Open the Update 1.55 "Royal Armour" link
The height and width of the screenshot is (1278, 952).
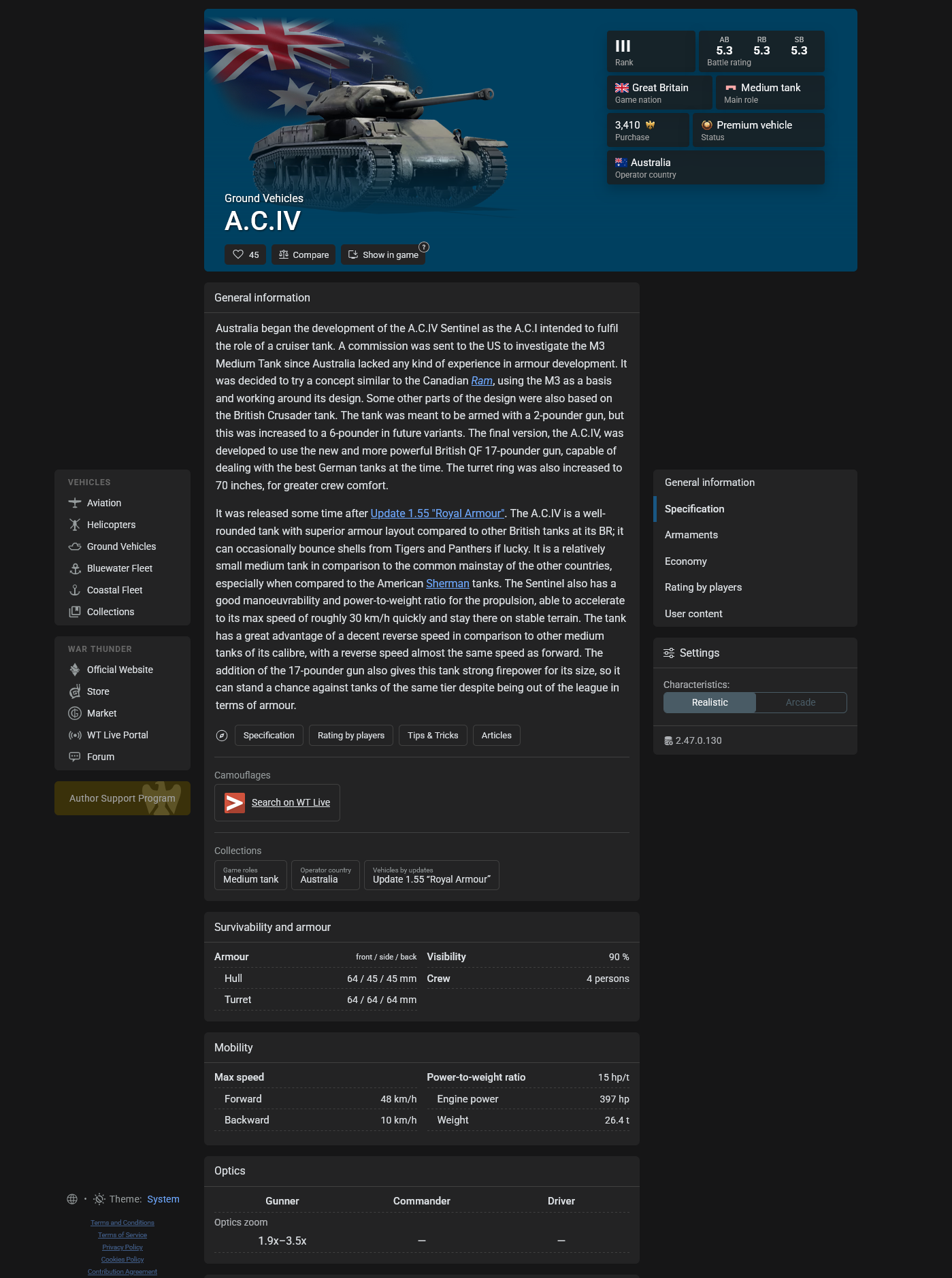[438, 514]
